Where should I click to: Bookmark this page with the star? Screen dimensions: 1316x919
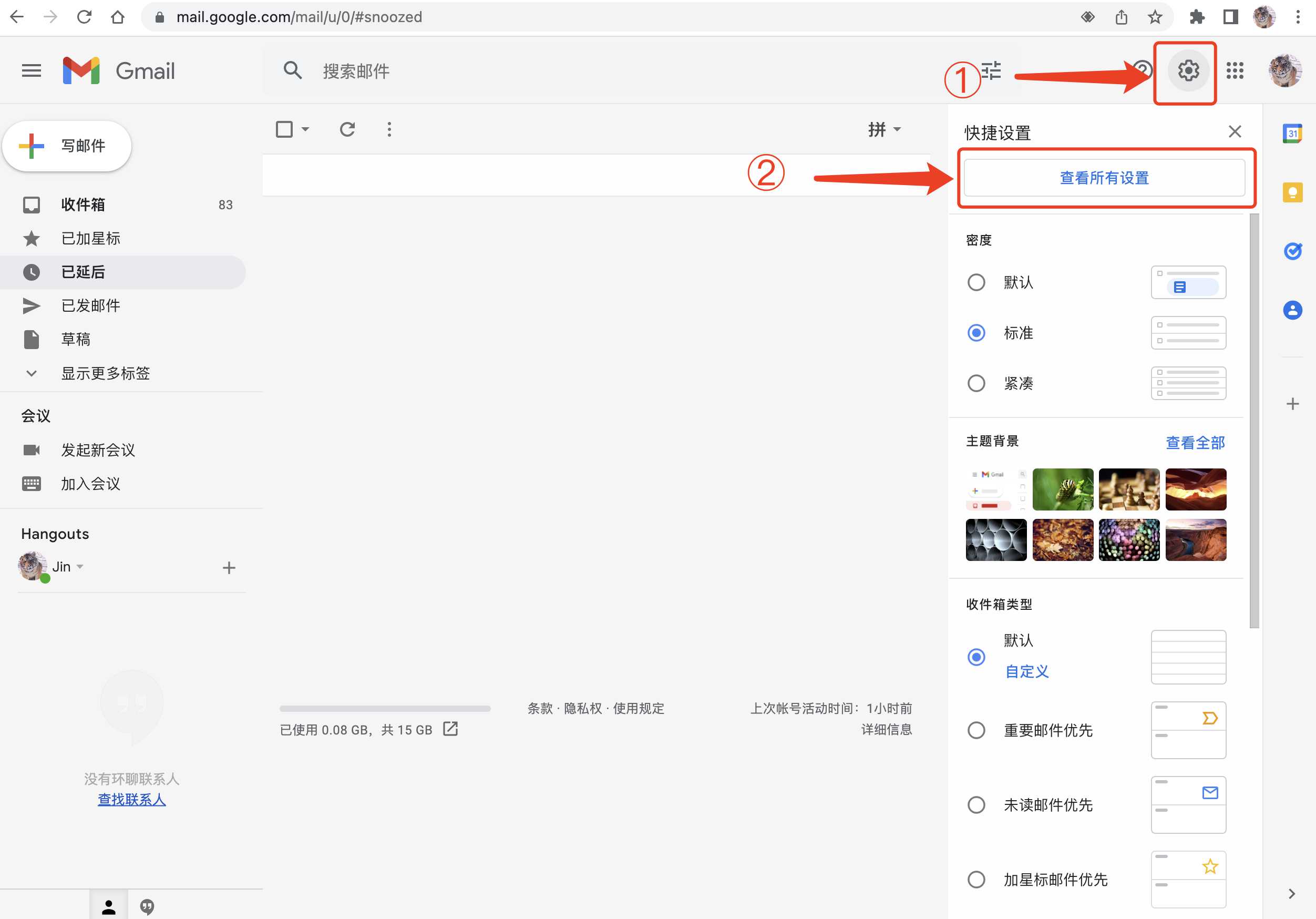pos(1155,17)
